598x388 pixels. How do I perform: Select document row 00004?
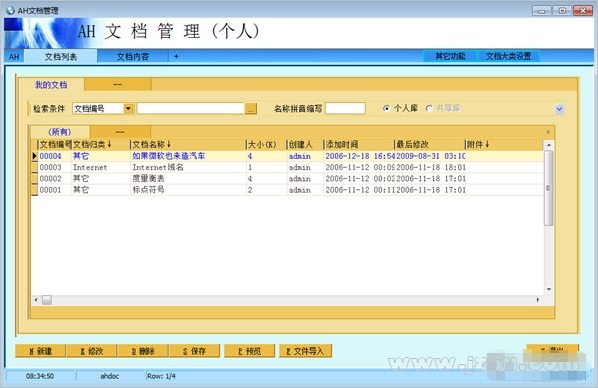tap(287, 156)
